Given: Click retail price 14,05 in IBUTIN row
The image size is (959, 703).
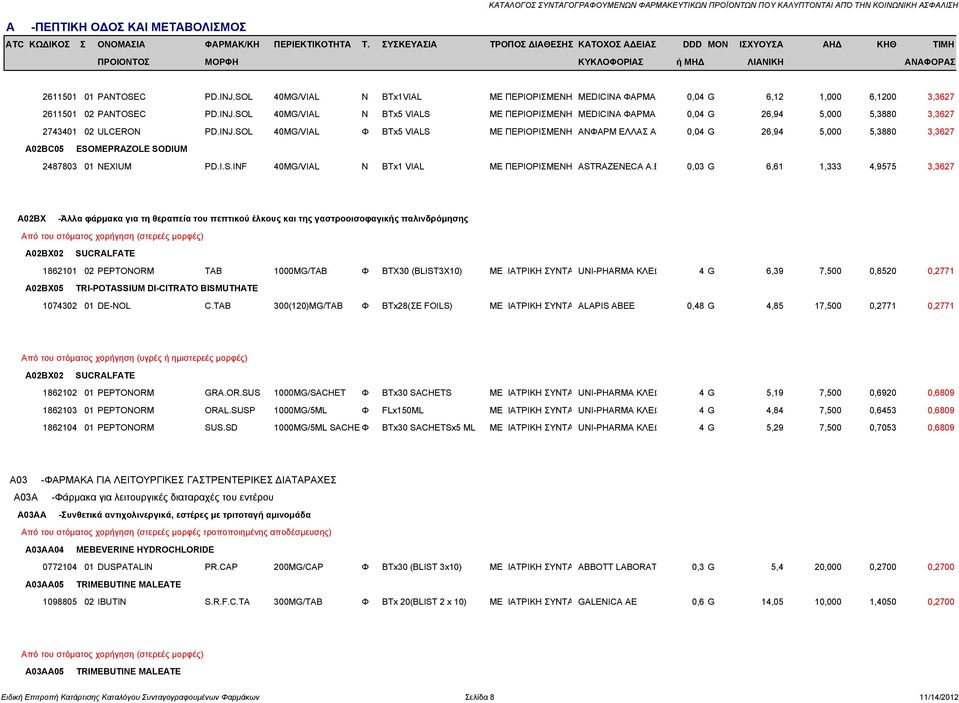Looking at the screenshot, I should pyautogui.click(x=772, y=602).
